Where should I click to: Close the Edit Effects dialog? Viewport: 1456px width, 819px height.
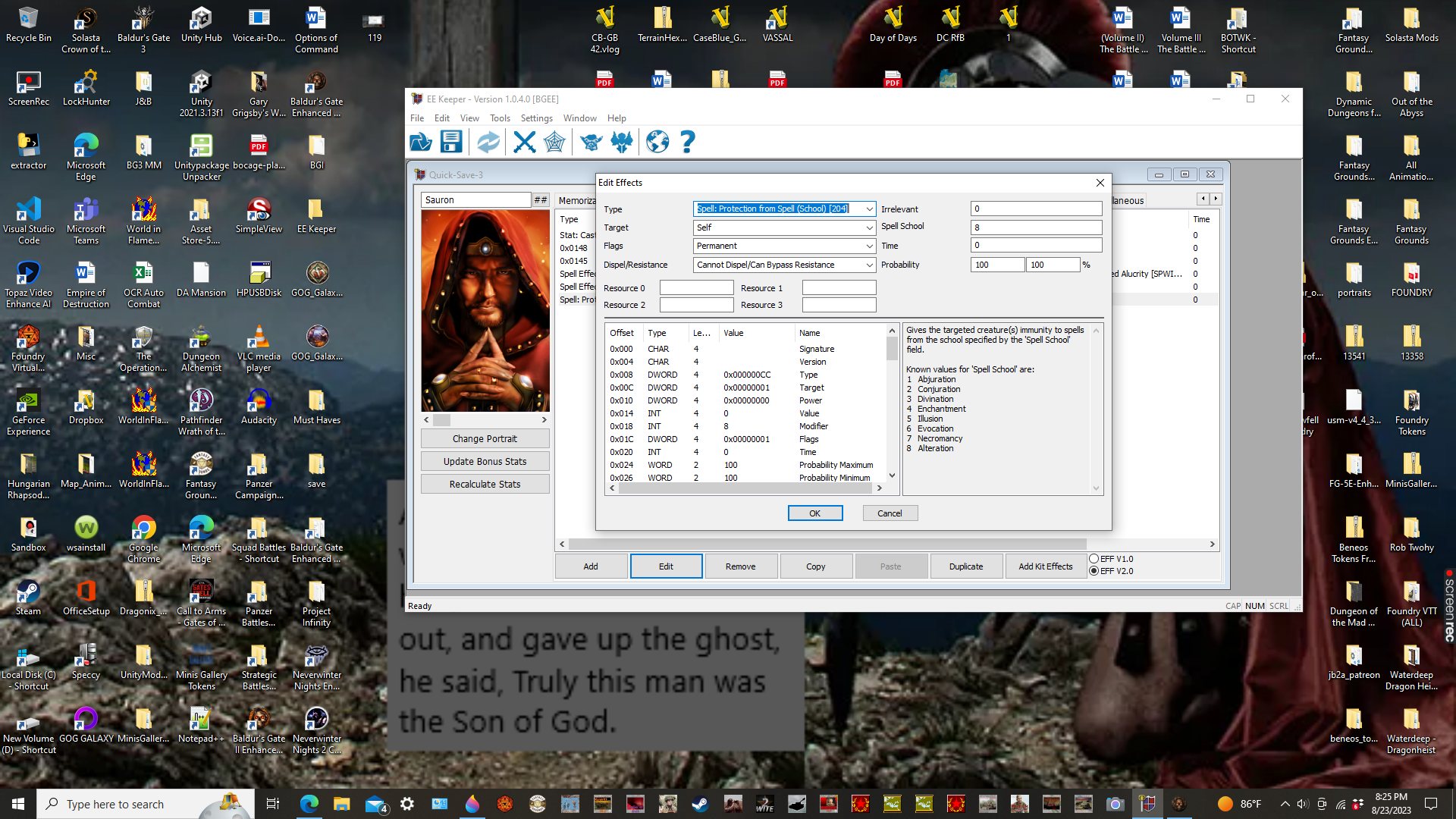click(x=1100, y=183)
